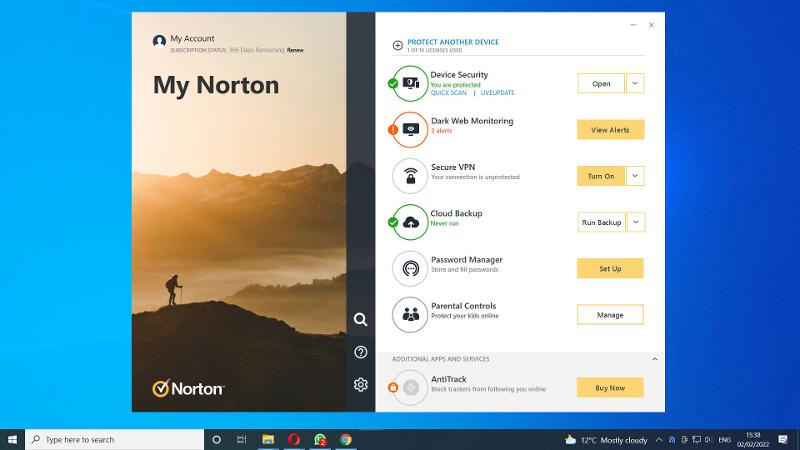
Task: Click the Dark Web Monitoring title text
Action: (472, 121)
